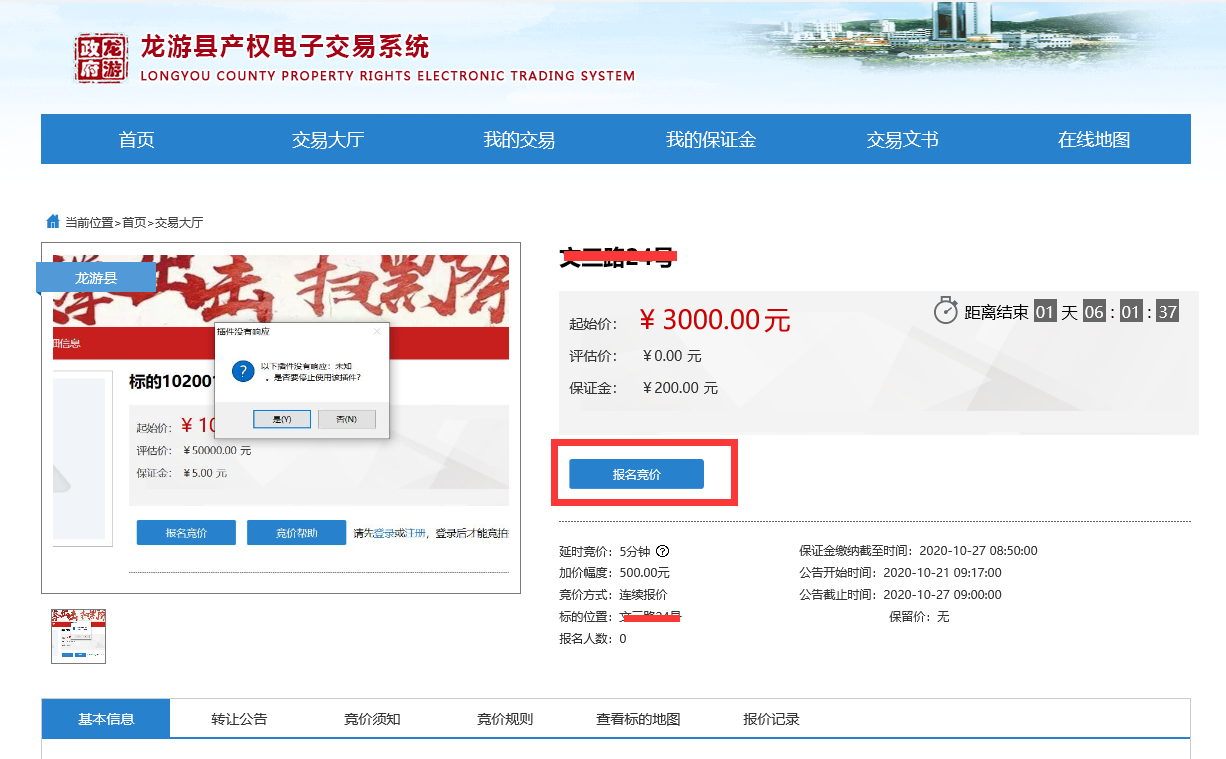Image resolution: width=1226 pixels, height=759 pixels.
Task: View the 竞价规则 tab
Action: click(x=505, y=719)
